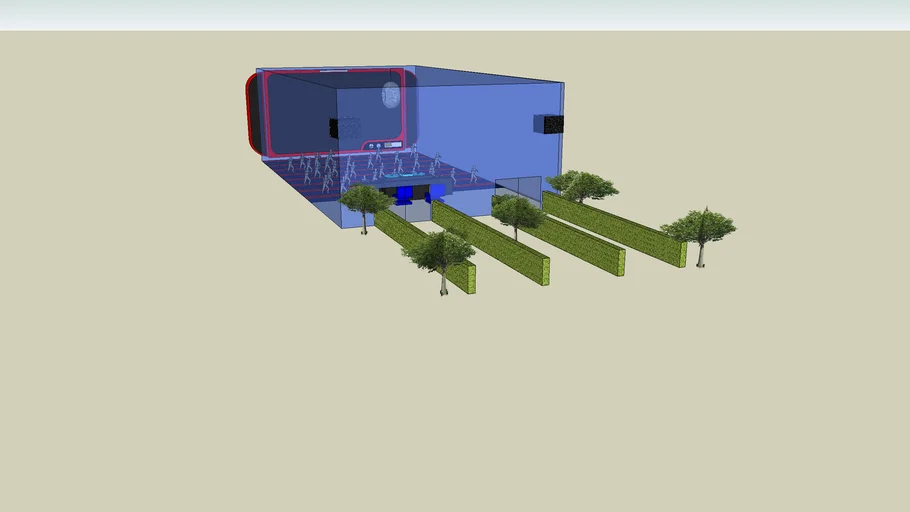Select the tree between the two middle hedges
Image resolution: width=910 pixels, height=512 pixels.
point(517,211)
